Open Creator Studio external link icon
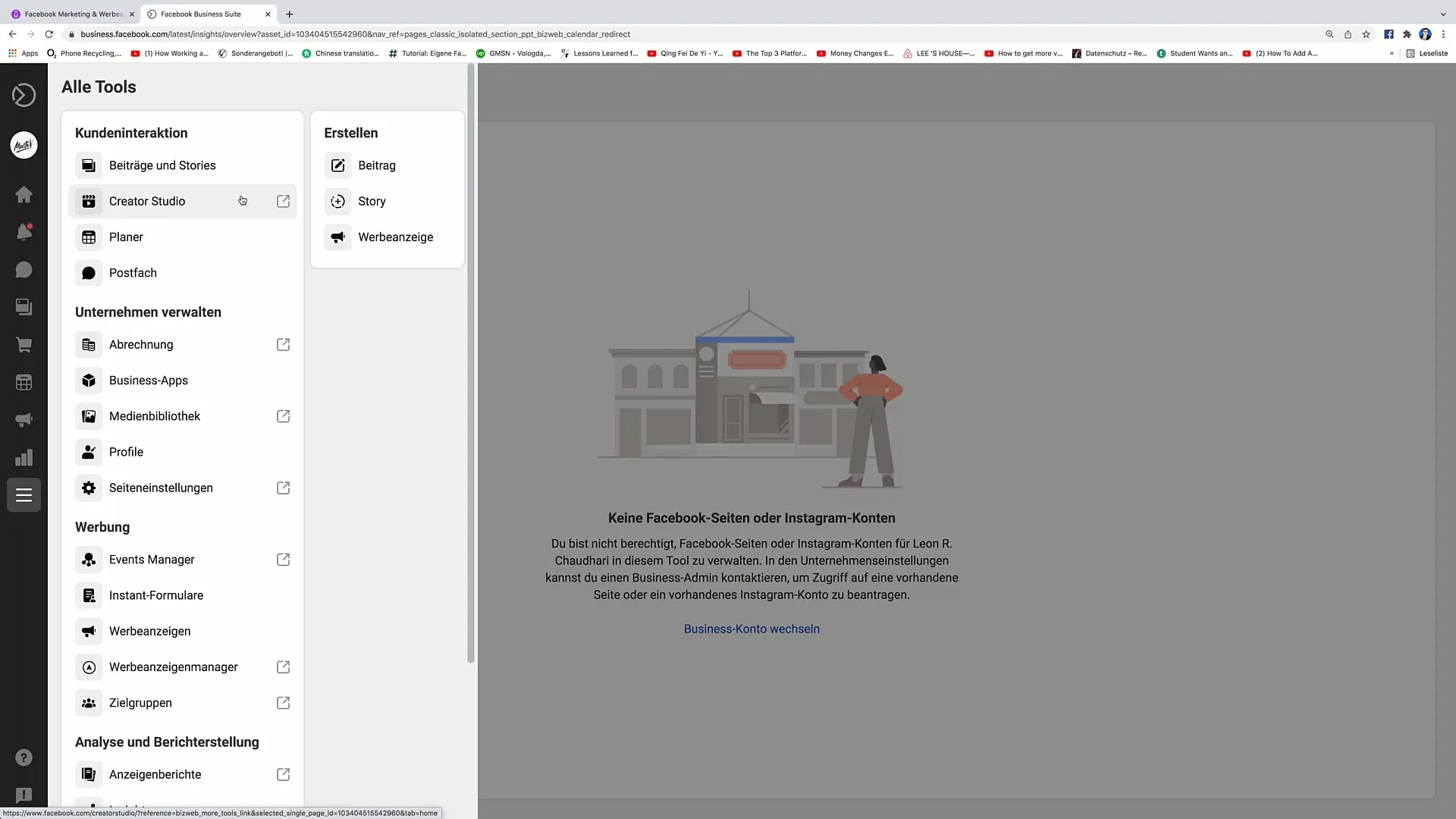Image resolution: width=1456 pixels, height=819 pixels. click(283, 201)
